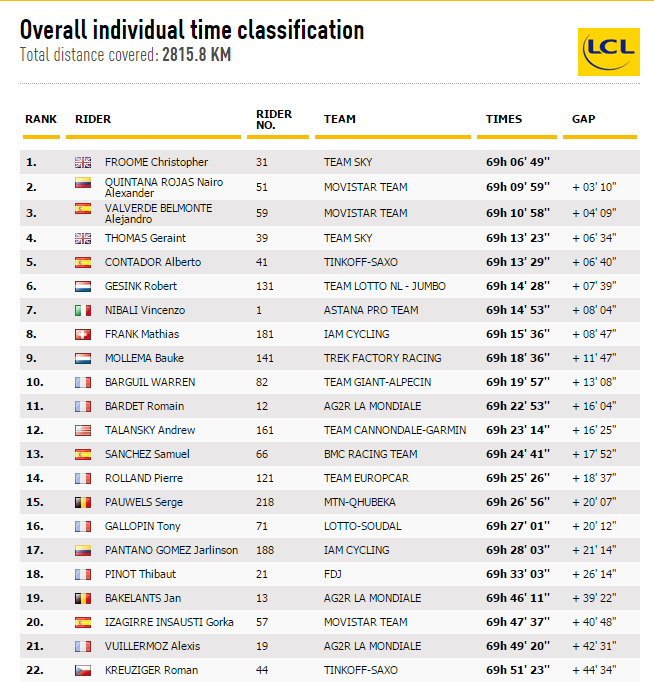Click the US flag beside Talansky Andrew
This screenshot has width=654, height=682.
click(83, 430)
